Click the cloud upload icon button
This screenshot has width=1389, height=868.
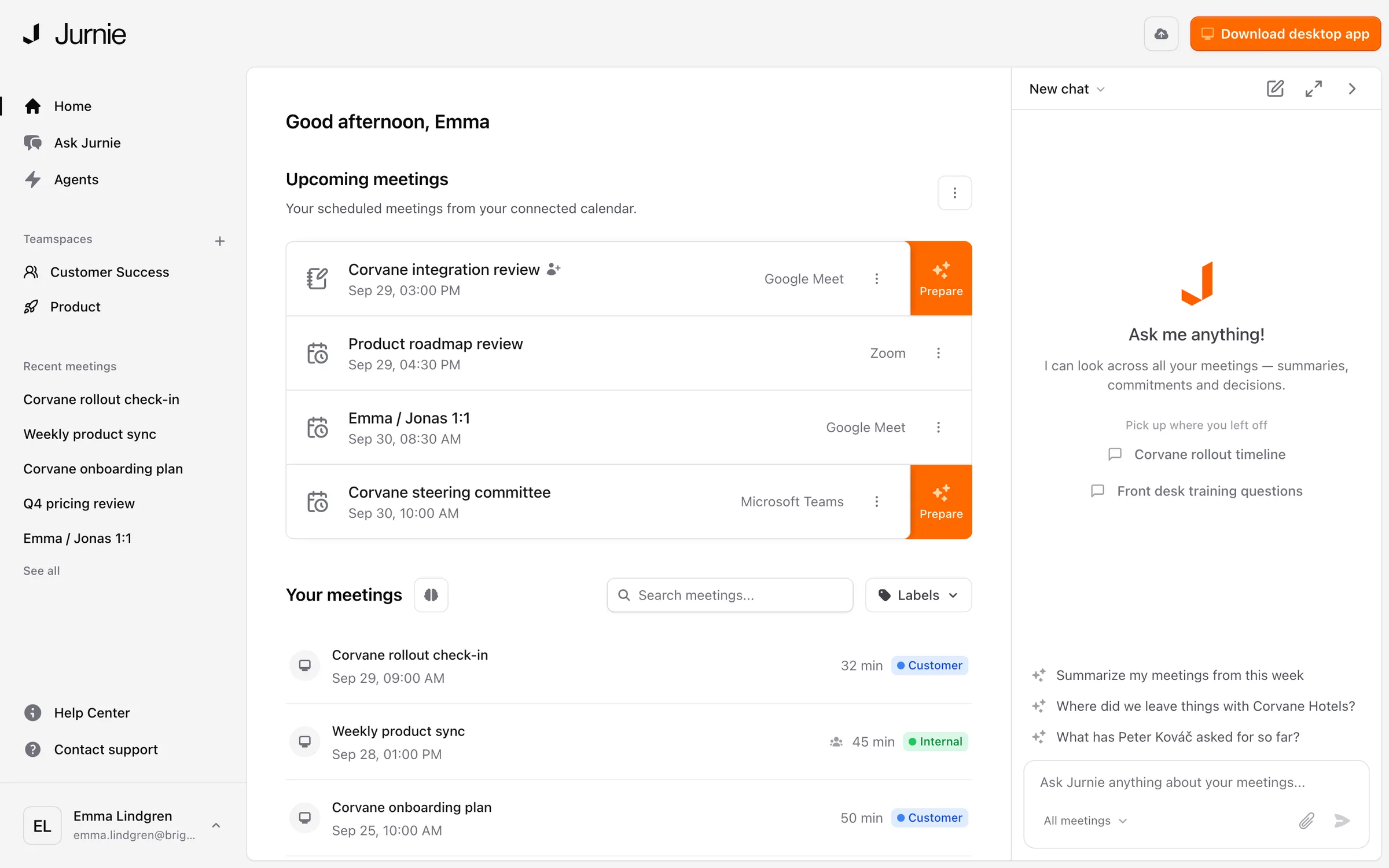[x=1161, y=34]
